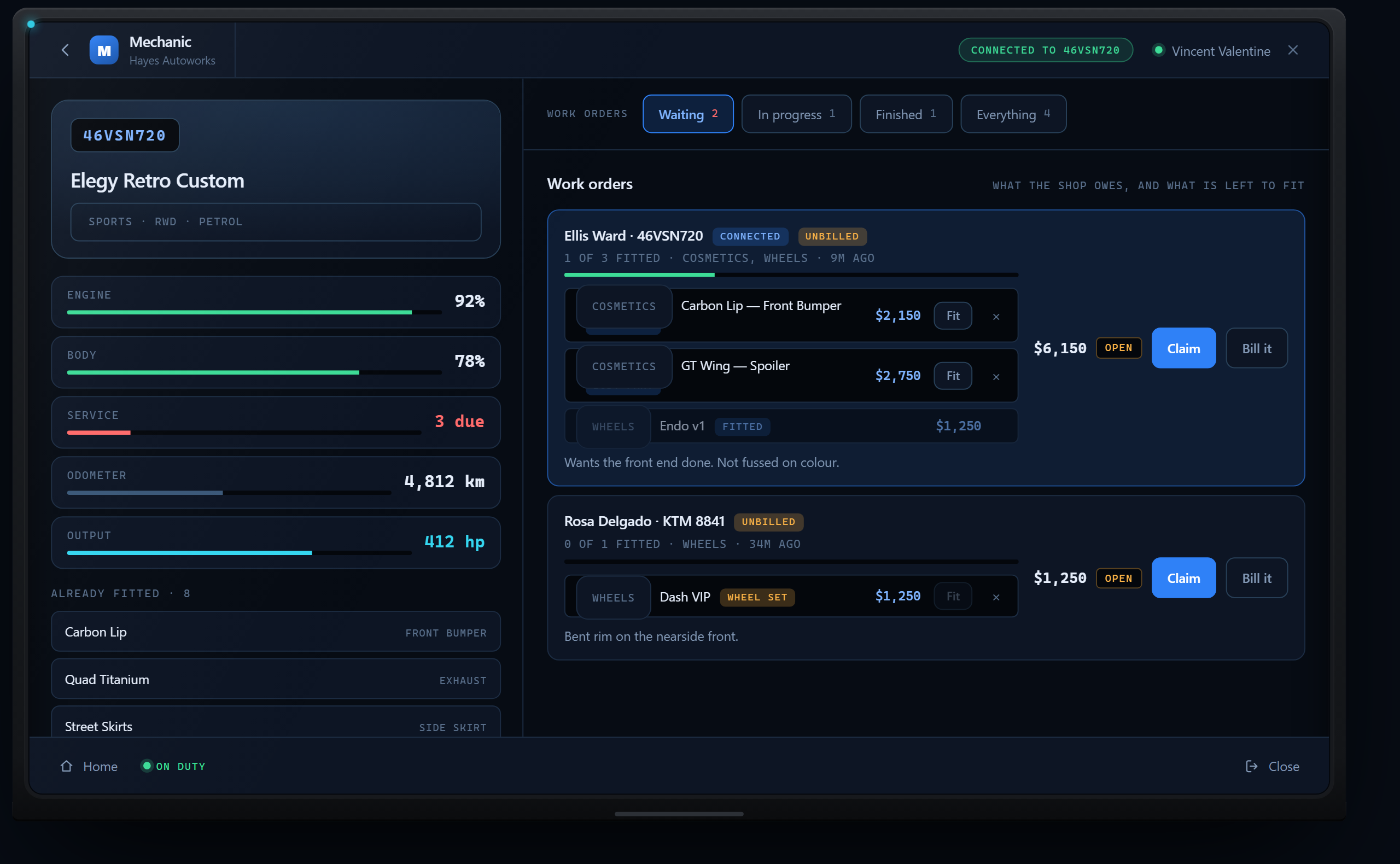1400x864 pixels.
Task: Click the Open badge beside $1,250 total
Action: (1118, 579)
